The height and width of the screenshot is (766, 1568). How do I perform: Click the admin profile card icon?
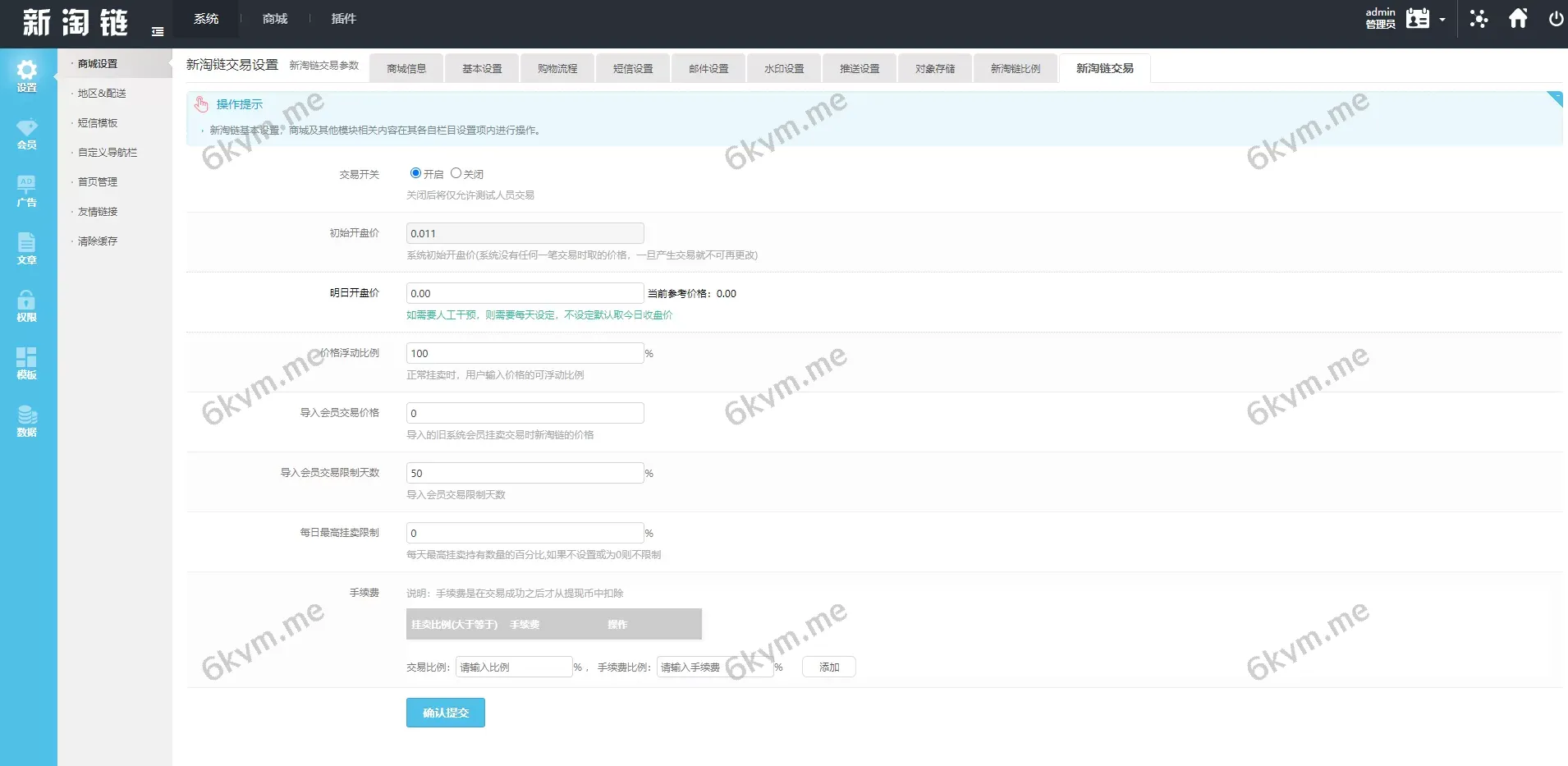(1417, 18)
